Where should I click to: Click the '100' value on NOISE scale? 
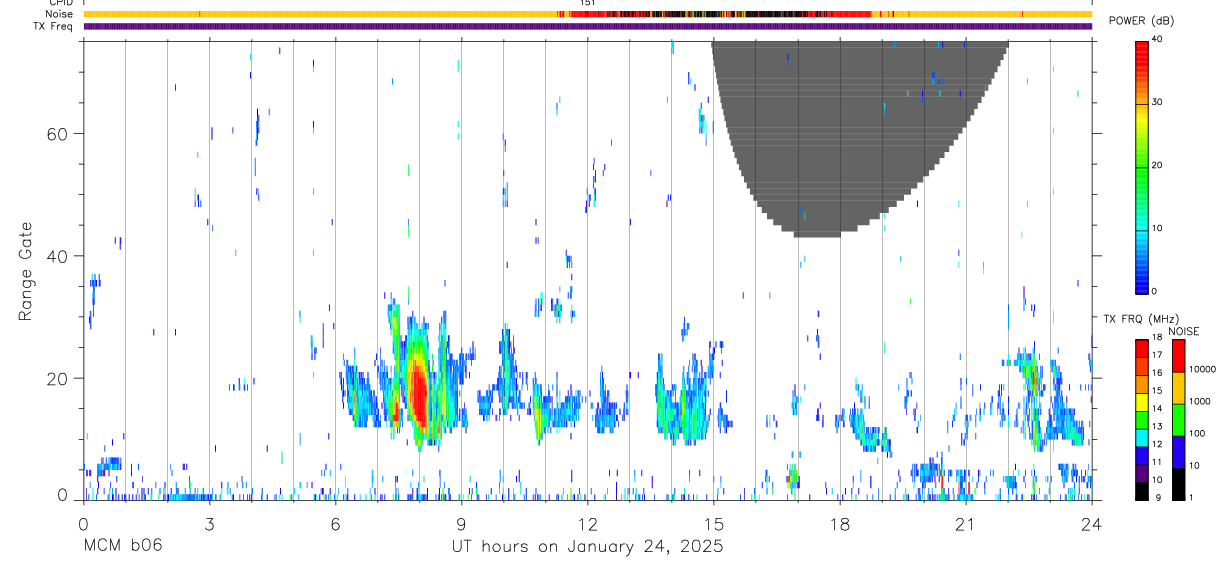(1198, 433)
